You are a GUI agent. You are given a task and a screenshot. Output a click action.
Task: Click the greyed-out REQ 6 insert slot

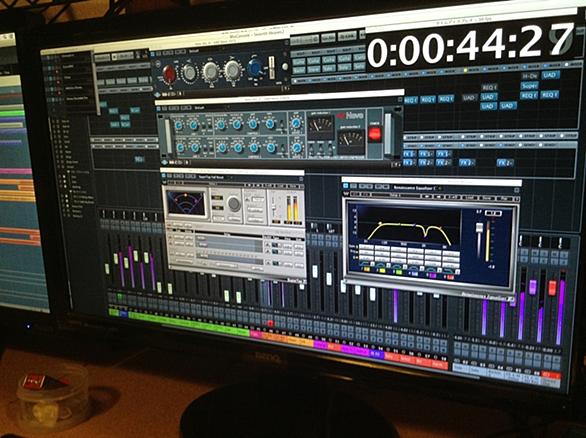coord(489,87)
